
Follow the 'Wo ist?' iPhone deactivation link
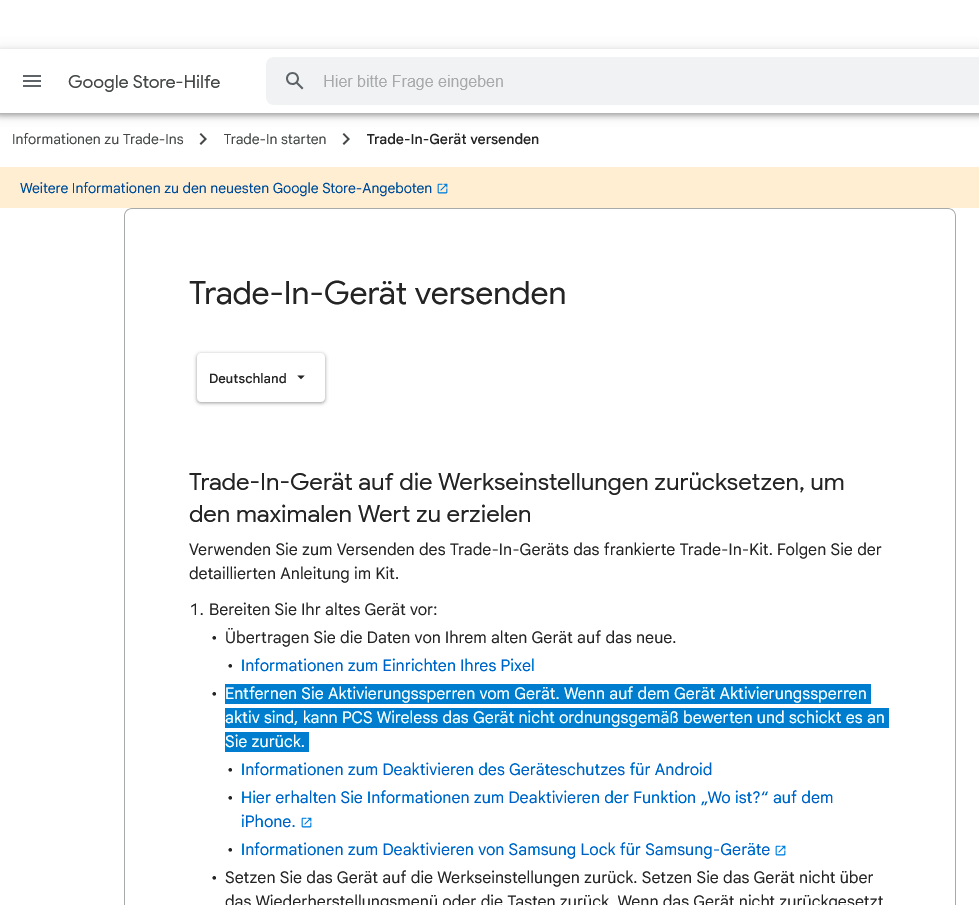pos(536,797)
